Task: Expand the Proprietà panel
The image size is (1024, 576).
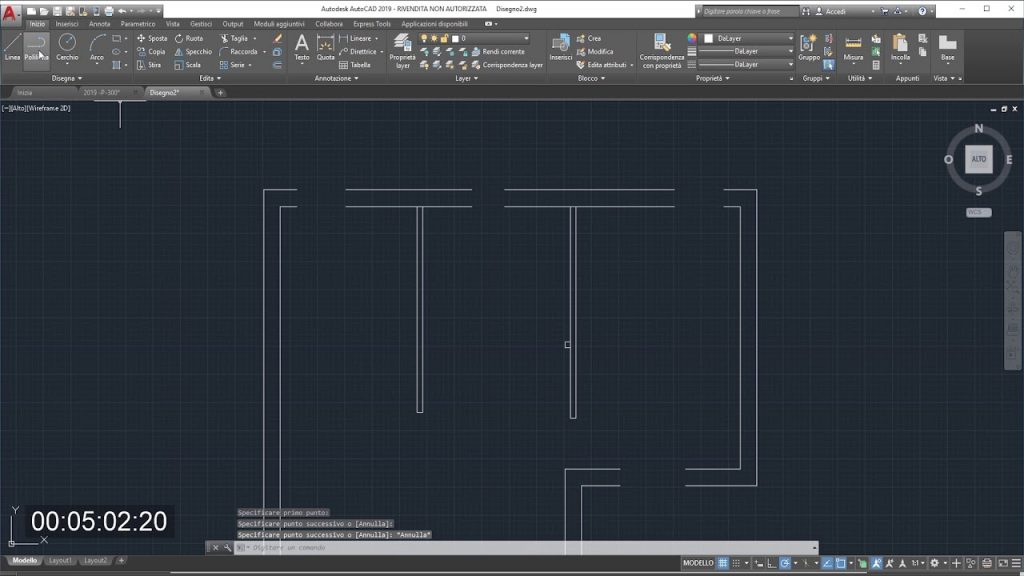Action: click(712, 78)
